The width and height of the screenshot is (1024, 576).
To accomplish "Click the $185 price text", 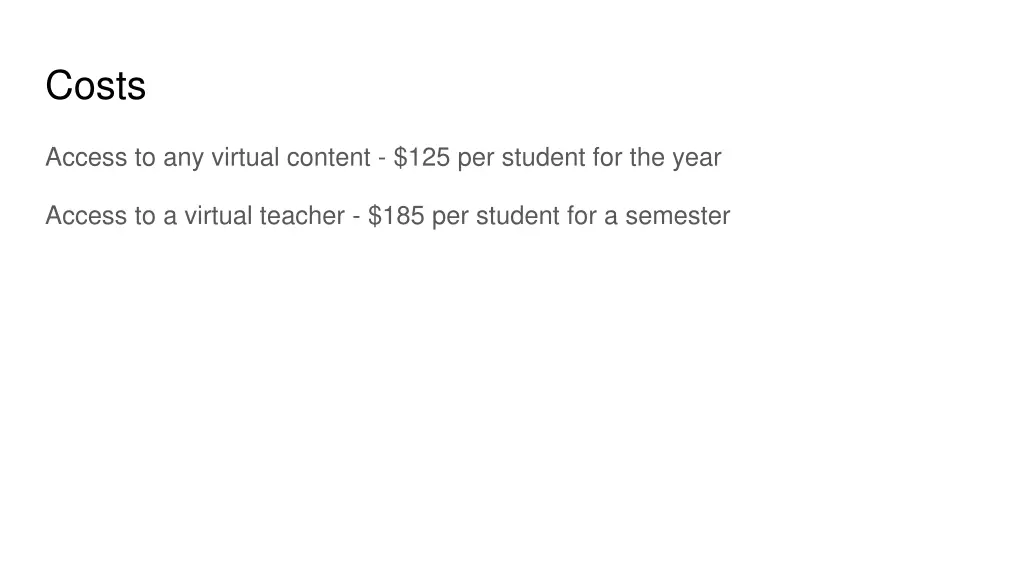I will tap(396, 216).
